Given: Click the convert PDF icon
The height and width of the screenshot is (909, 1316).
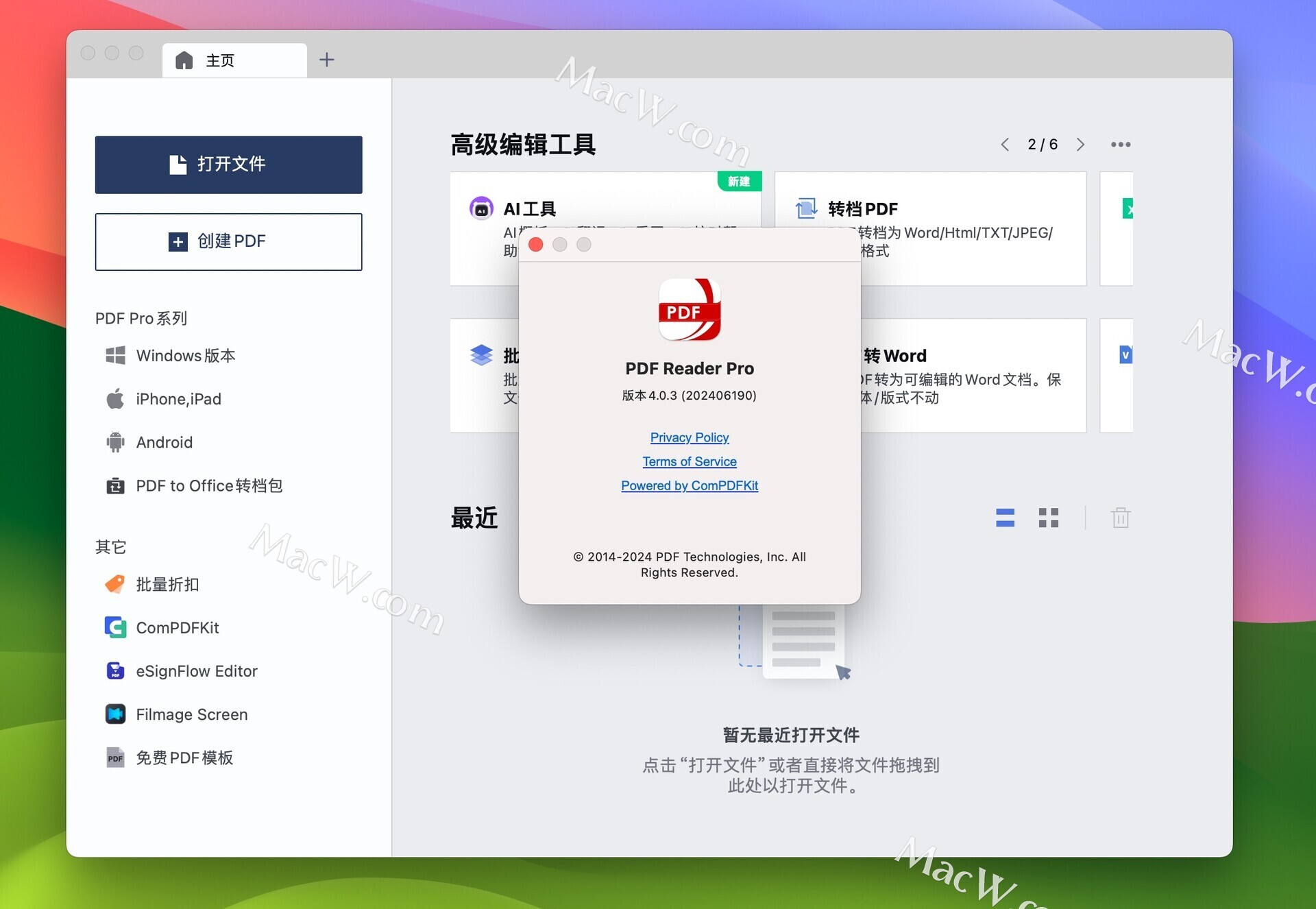Looking at the screenshot, I should pyautogui.click(x=806, y=208).
